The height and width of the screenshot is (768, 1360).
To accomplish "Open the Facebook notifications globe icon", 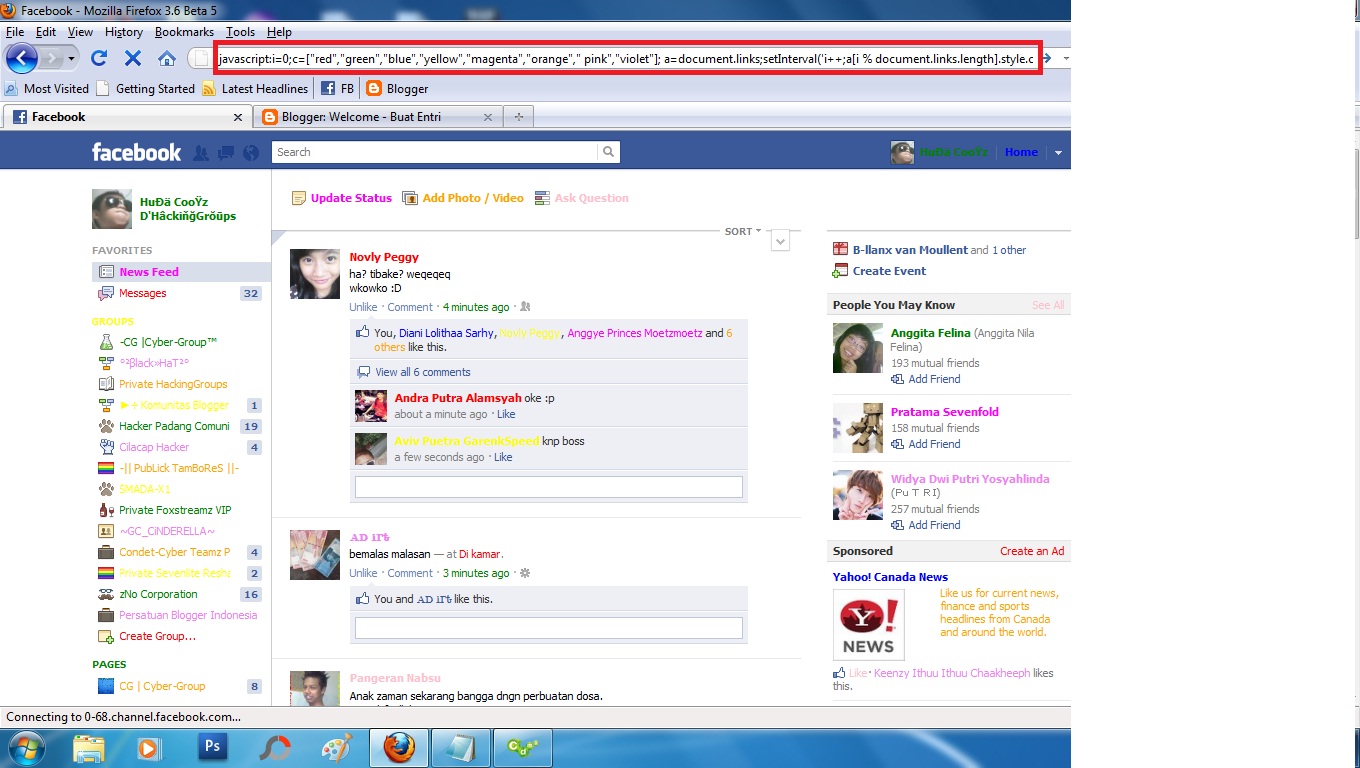I will (x=251, y=153).
